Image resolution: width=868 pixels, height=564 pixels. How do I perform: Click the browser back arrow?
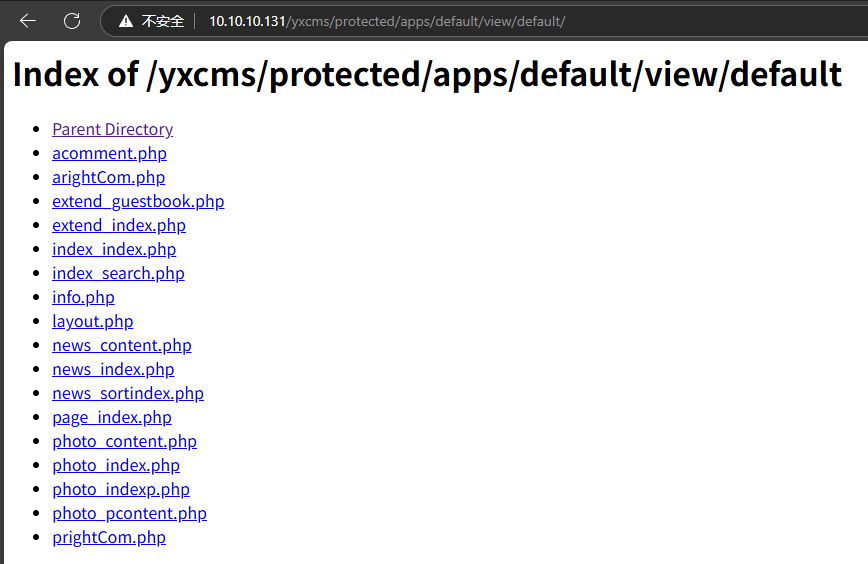(x=28, y=21)
